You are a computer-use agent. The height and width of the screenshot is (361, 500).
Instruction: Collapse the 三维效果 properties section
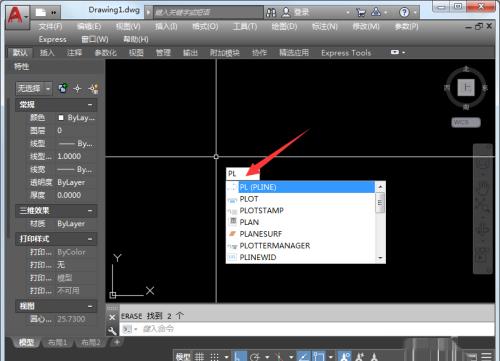click(x=90, y=211)
